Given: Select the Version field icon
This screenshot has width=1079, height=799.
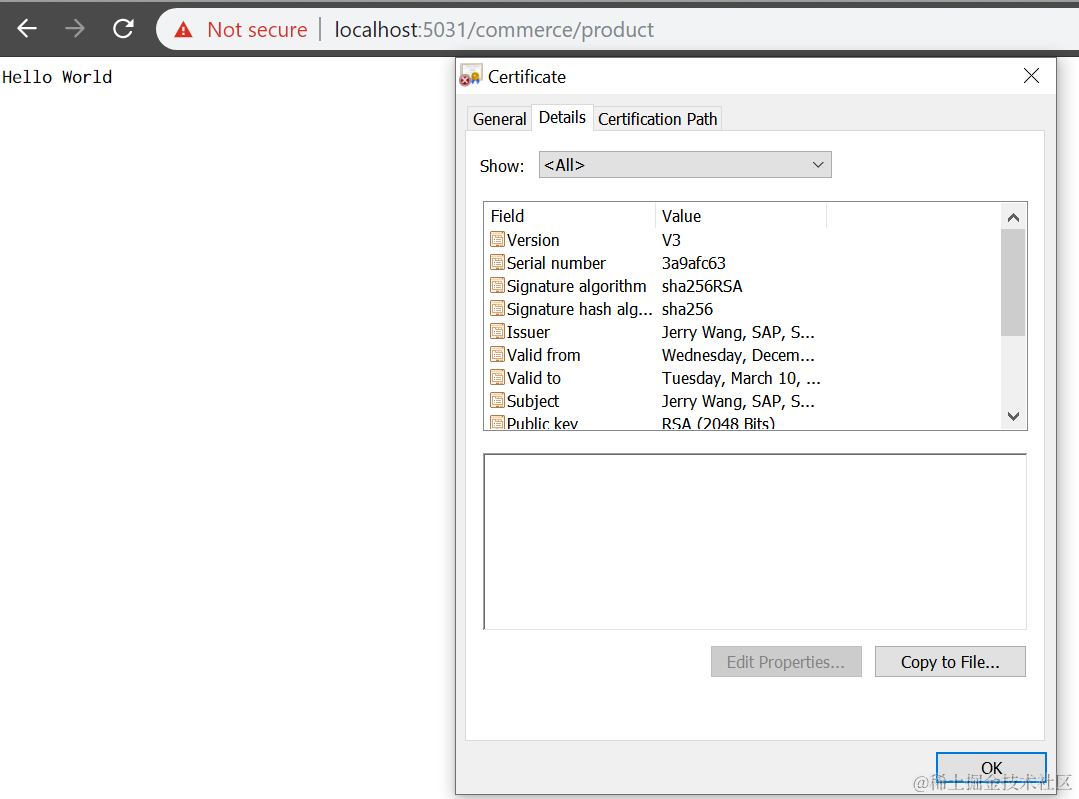Looking at the screenshot, I should tap(497, 239).
